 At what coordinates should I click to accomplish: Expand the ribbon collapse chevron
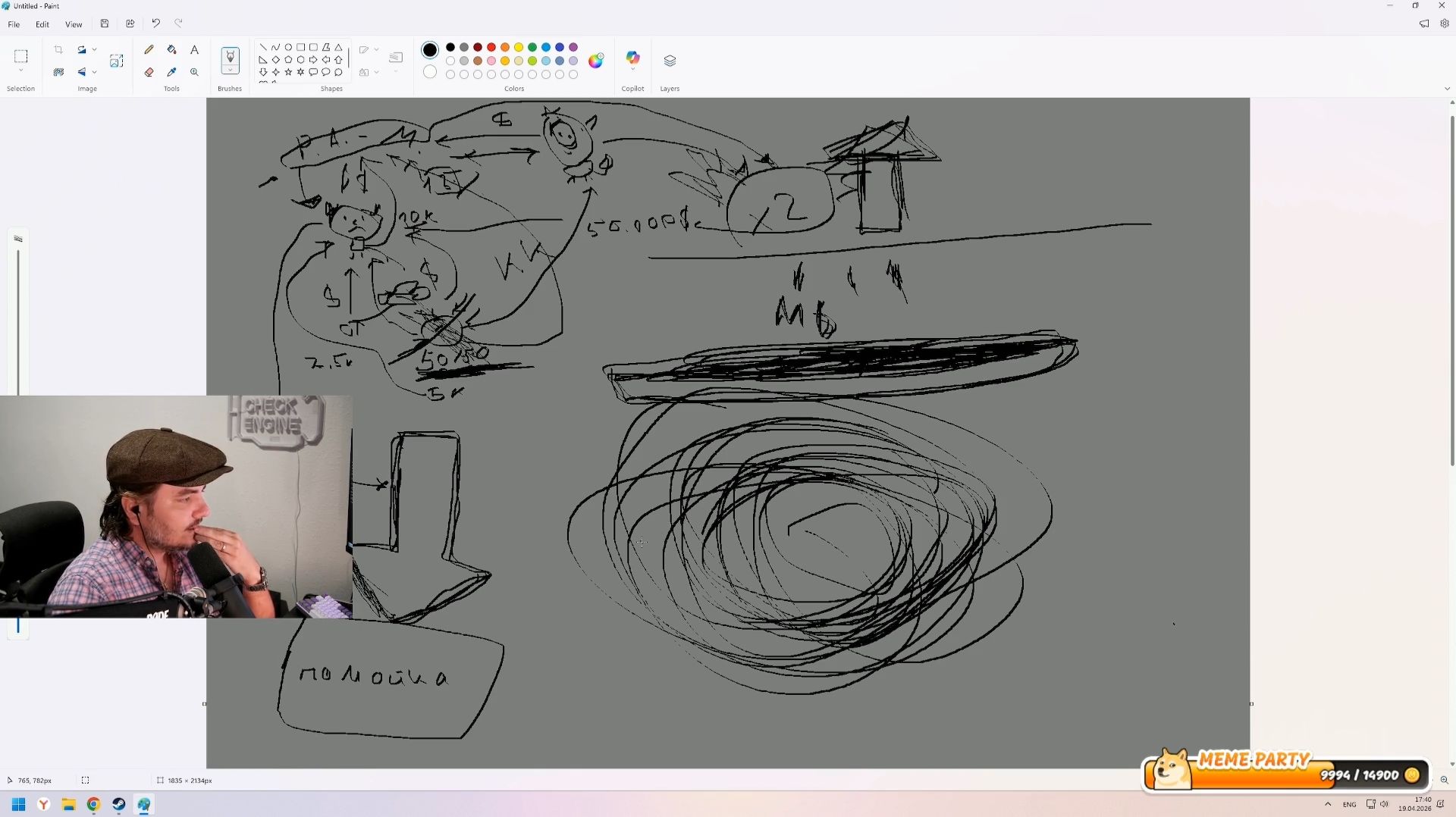[x=1447, y=89]
